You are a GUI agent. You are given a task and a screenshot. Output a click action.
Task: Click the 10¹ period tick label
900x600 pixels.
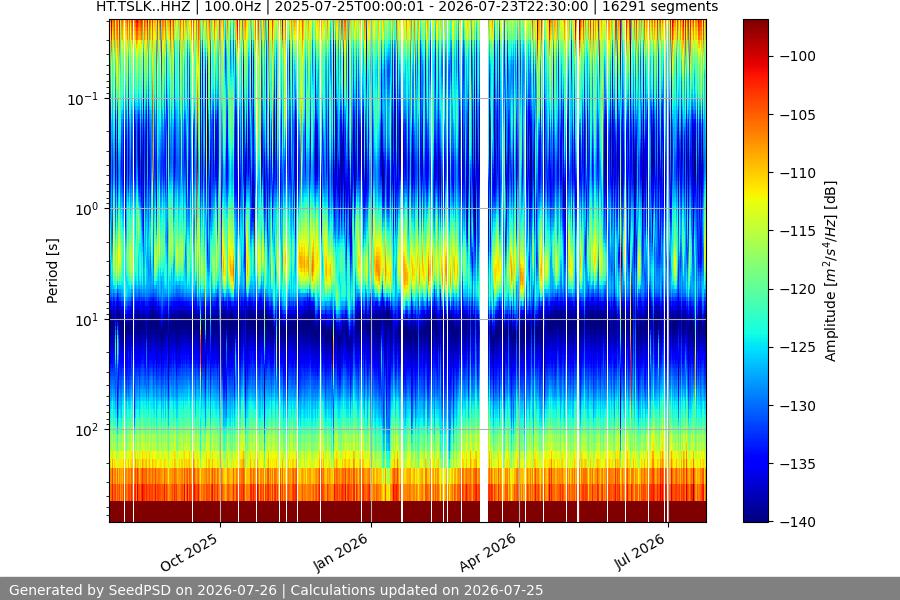point(86,320)
